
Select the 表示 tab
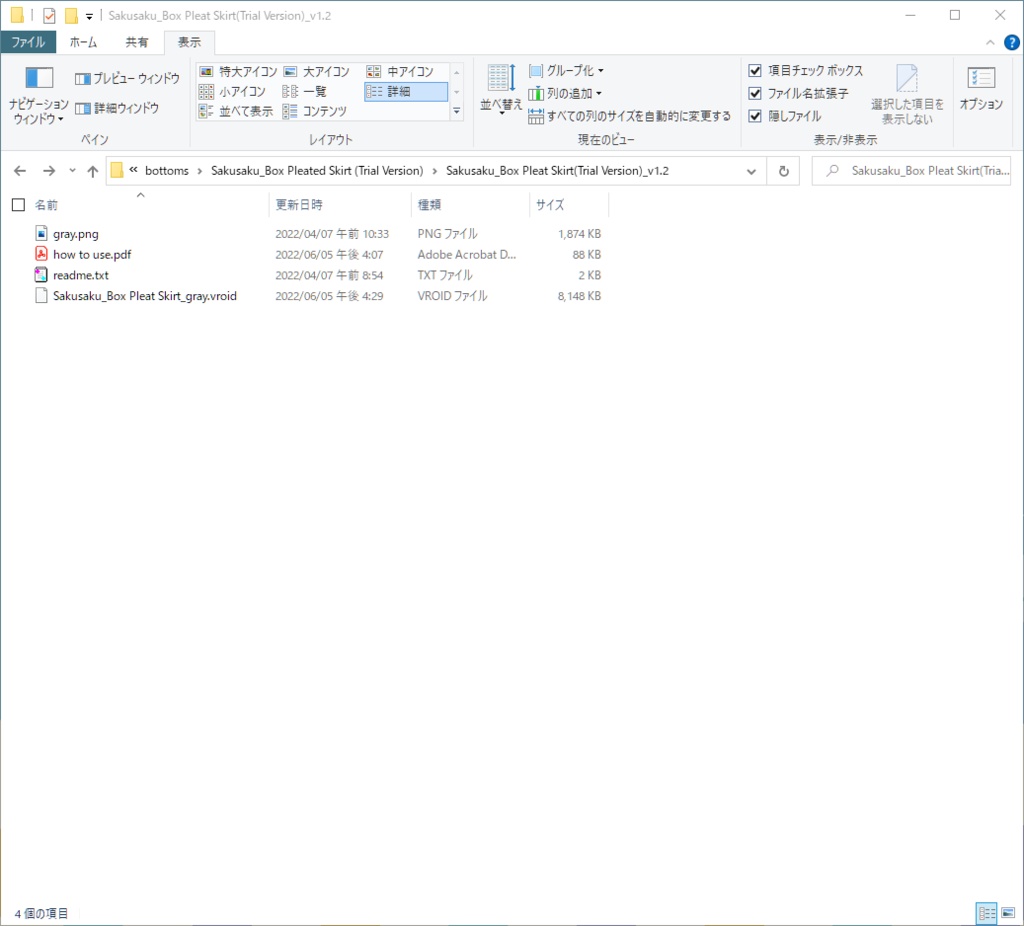[x=189, y=42]
